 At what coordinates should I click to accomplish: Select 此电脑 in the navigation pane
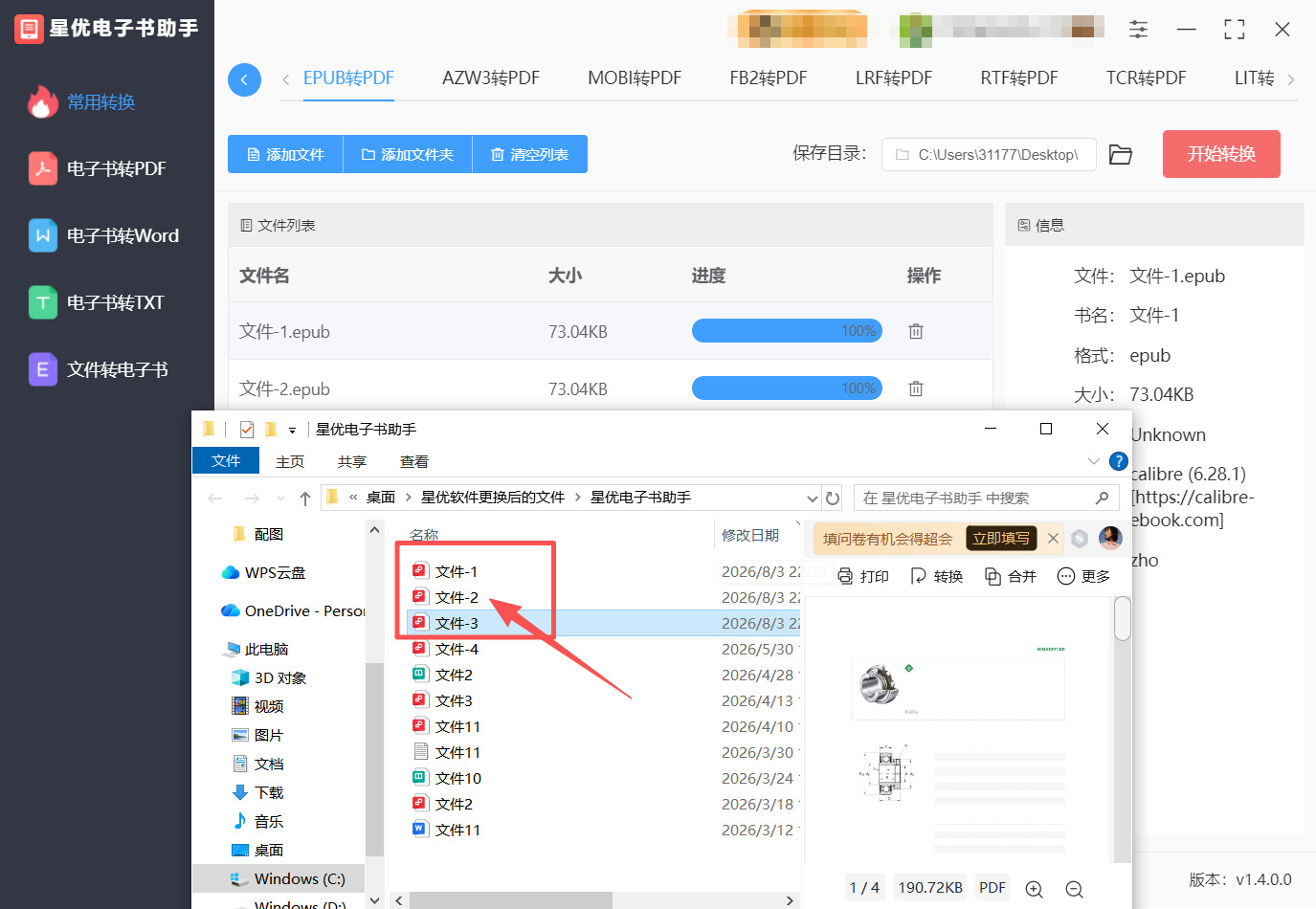tap(266, 649)
